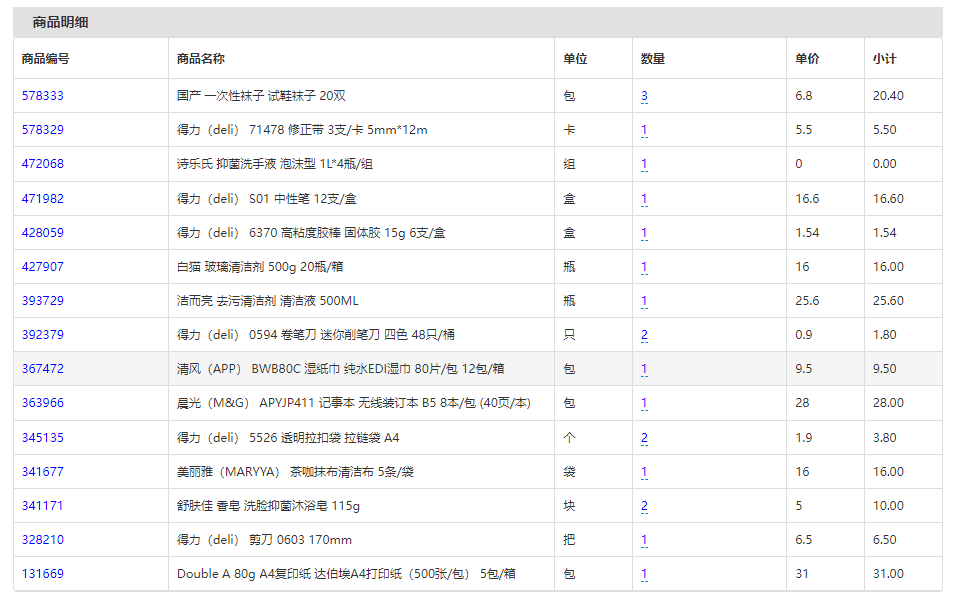Viewport: 968px width, 595px height.
Task: Click quantity 1 in row 578329
Action: [644, 130]
